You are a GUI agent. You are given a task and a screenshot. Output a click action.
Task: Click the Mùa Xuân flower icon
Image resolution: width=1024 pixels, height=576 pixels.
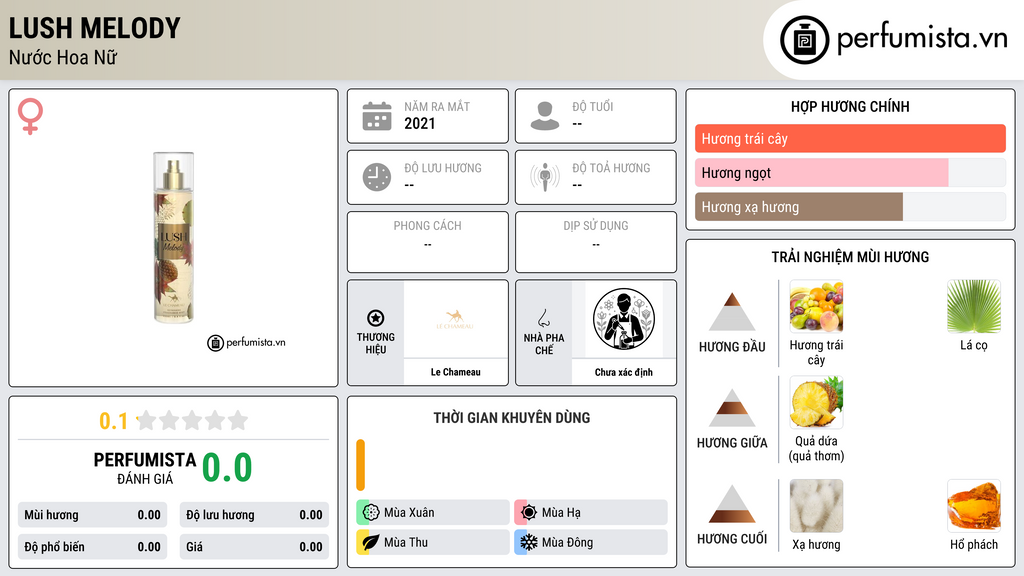point(371,513)
